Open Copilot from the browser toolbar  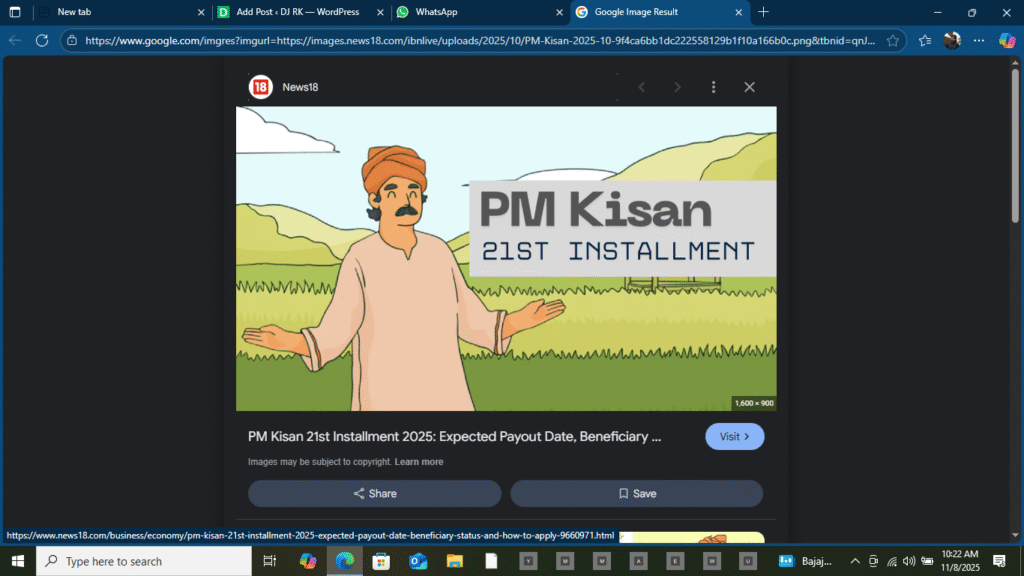tap(1008, 41)
